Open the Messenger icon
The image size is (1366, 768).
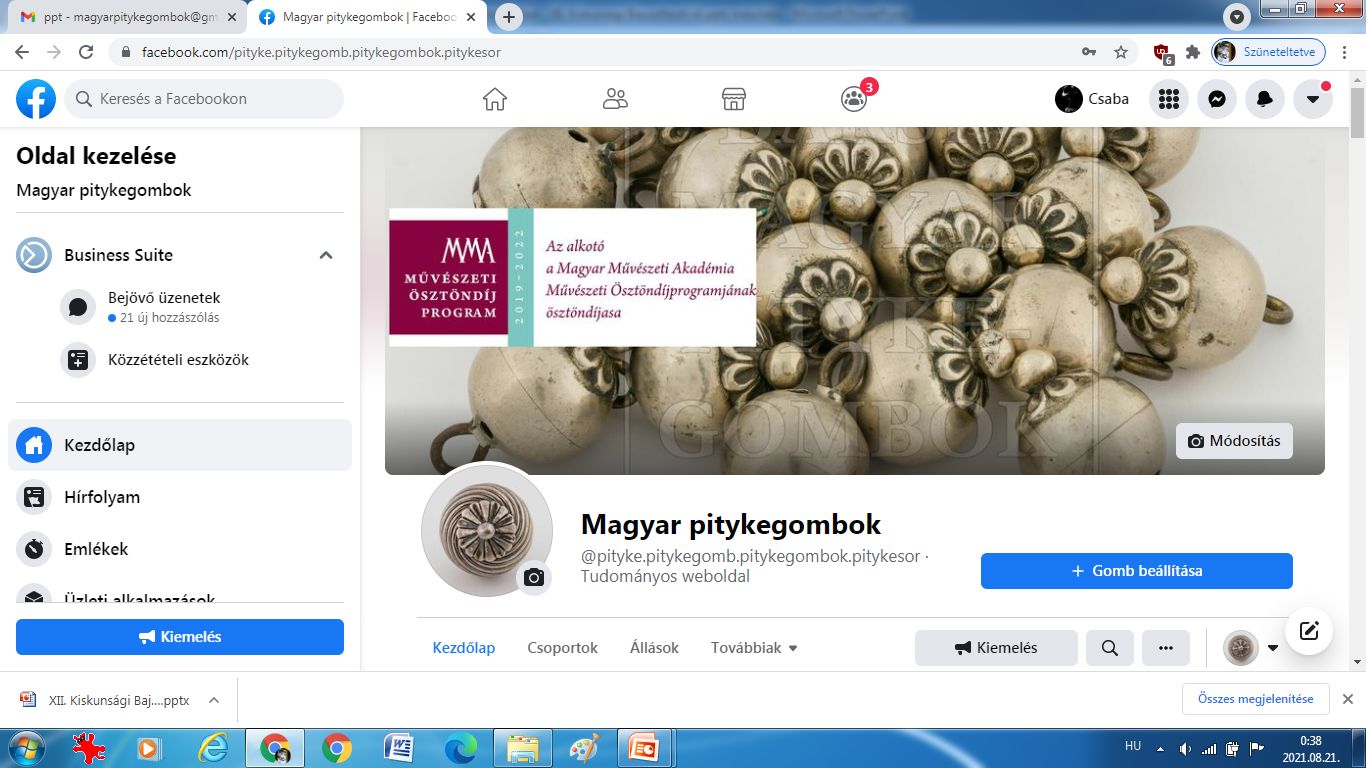[x=1217, y=99]
